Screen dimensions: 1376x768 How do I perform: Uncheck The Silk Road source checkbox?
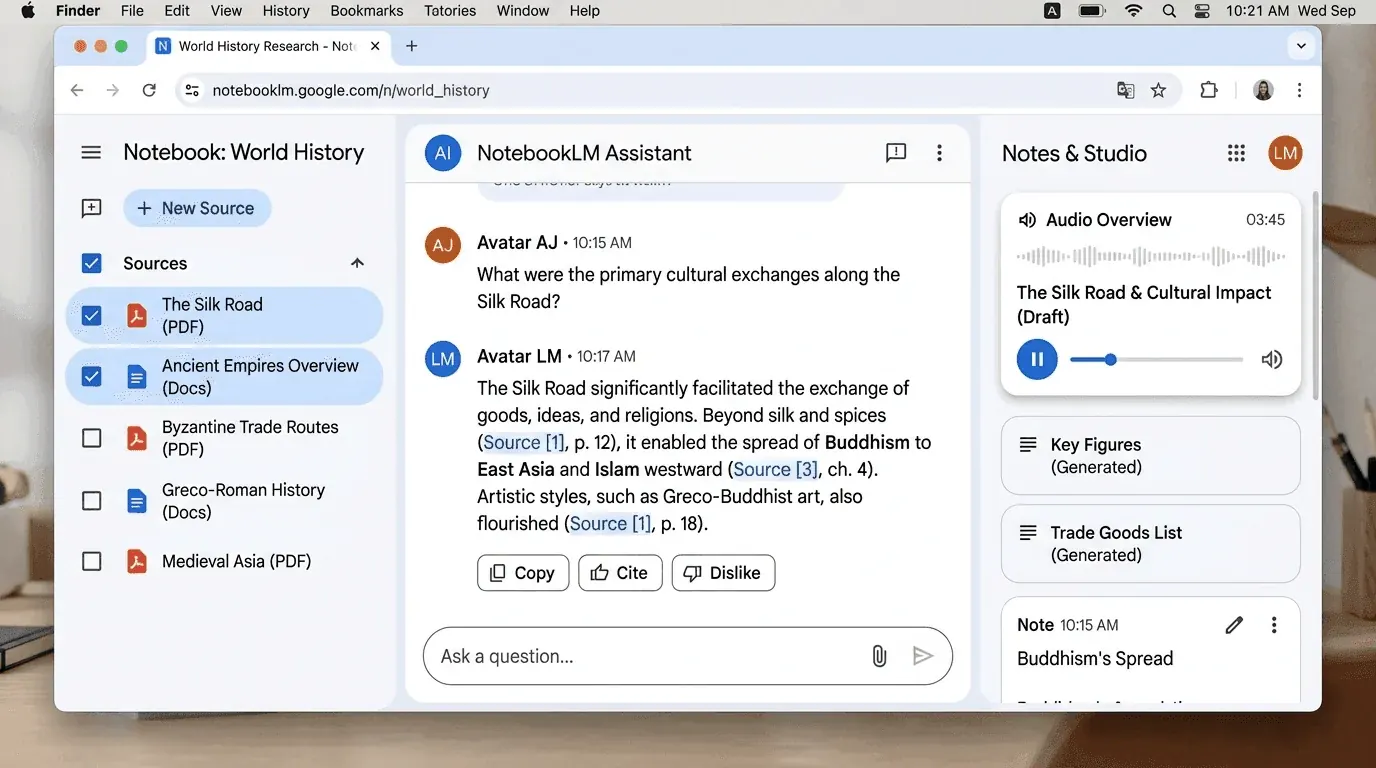coord(91,316)
